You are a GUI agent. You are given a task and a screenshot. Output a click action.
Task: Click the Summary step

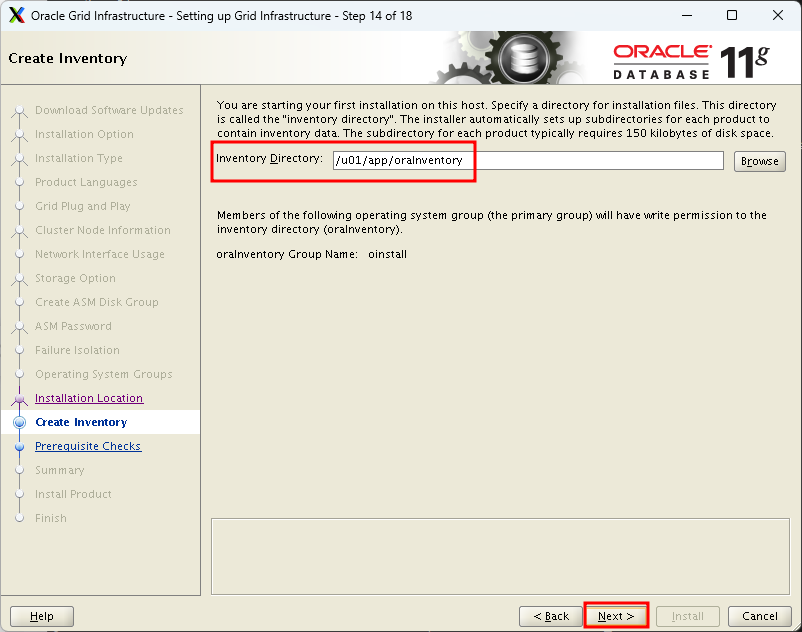(59, 470)
